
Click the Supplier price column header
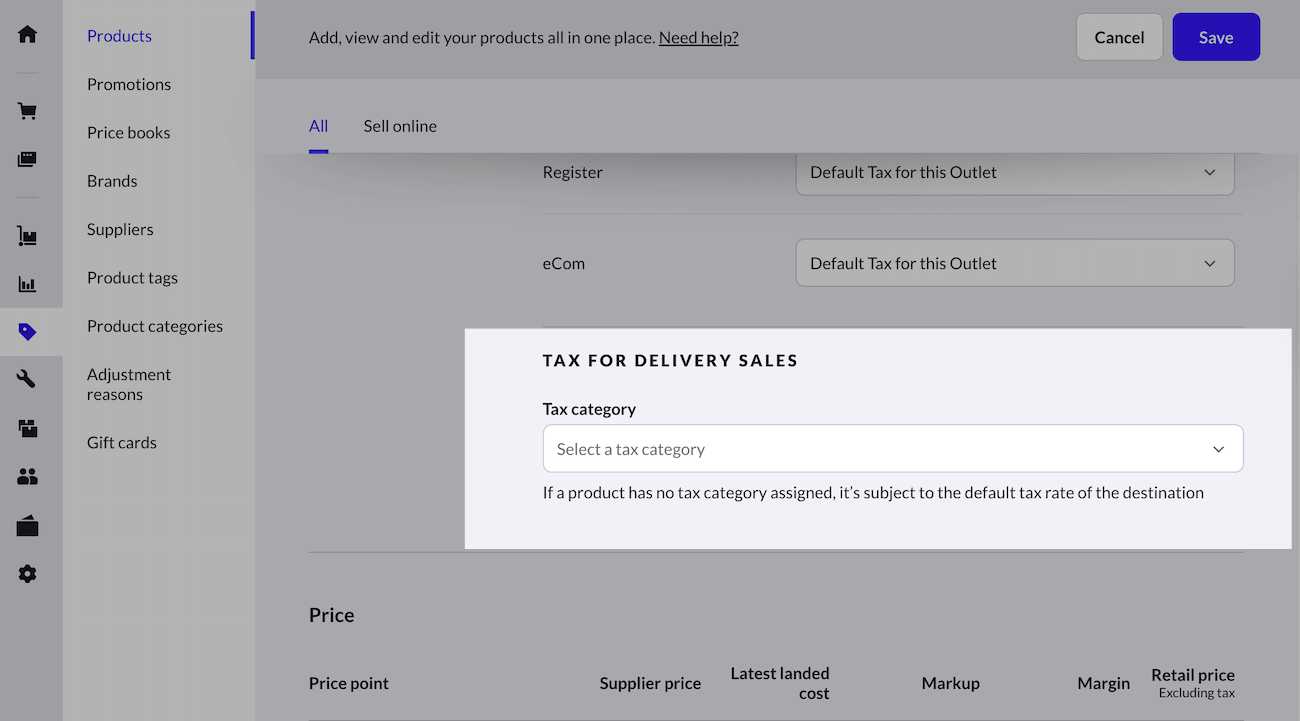[x=650, y=683]
